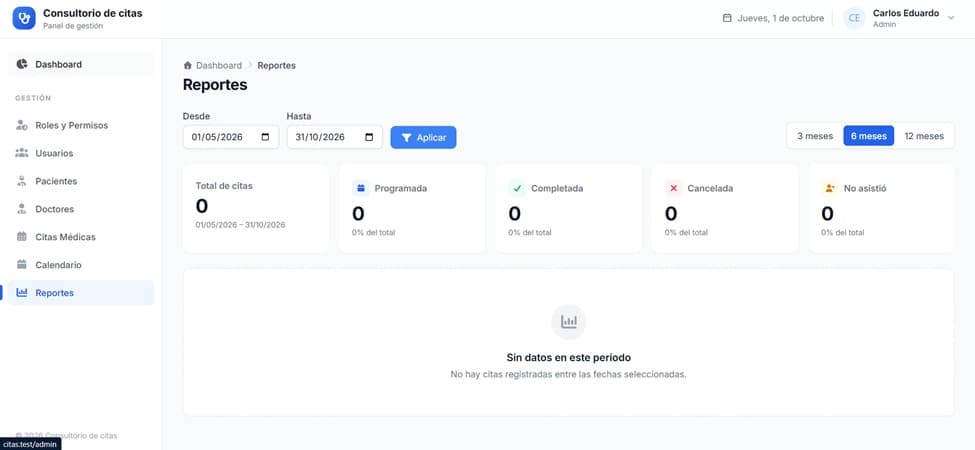
Task: Click the Aplicar filter button
Action: [423, 137]
